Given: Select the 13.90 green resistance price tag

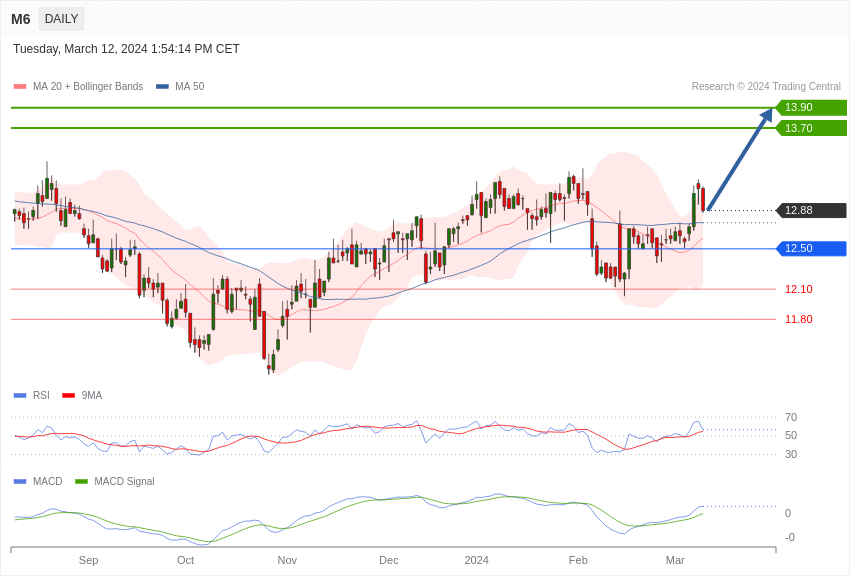Looking at the screenshot, I should tap(811, 108).
